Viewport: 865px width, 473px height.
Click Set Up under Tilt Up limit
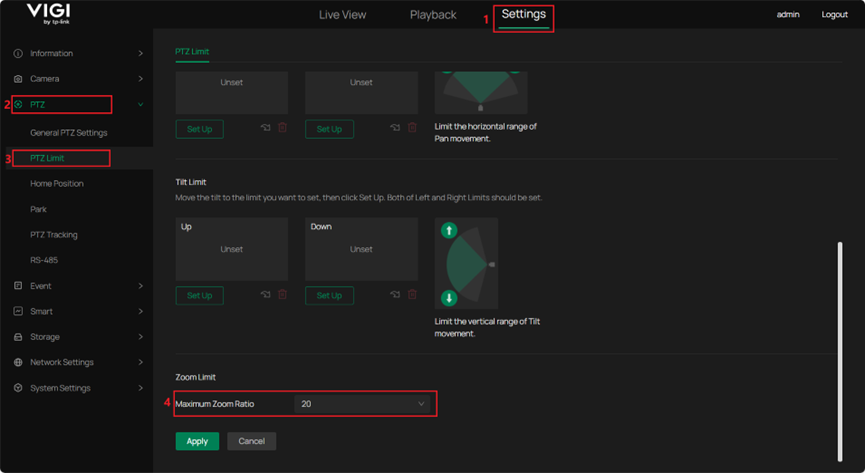199,295
